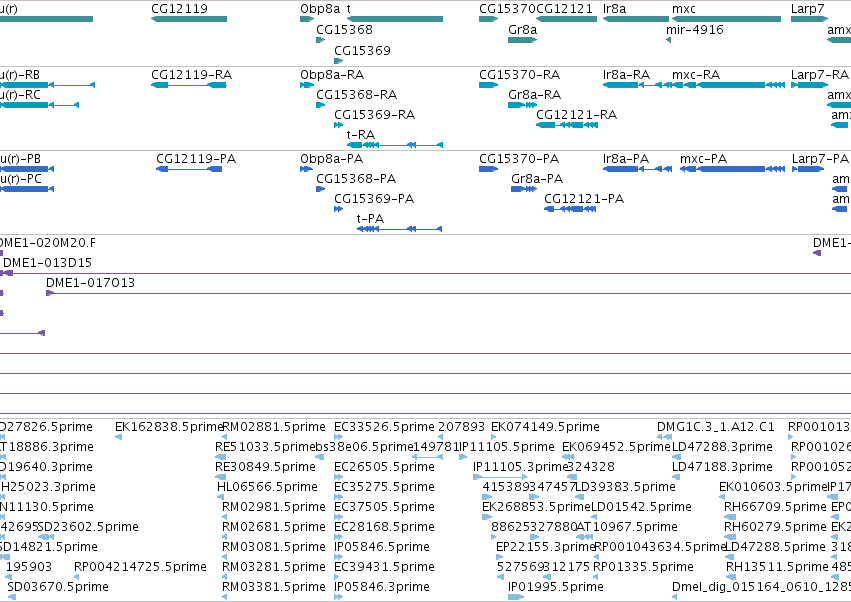Select the Obp8a-PA protein label
This screenshot has width=851, height=602.
pyautogui.click(x=332, y=159)
